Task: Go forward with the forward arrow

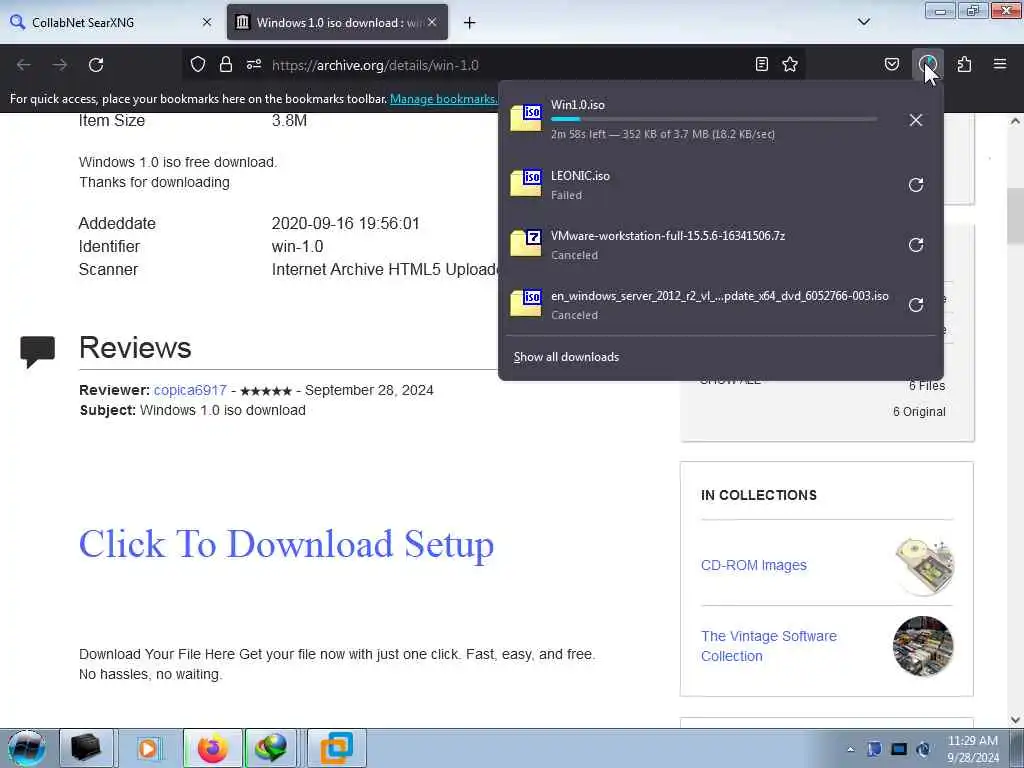Action: coord(60,65)
